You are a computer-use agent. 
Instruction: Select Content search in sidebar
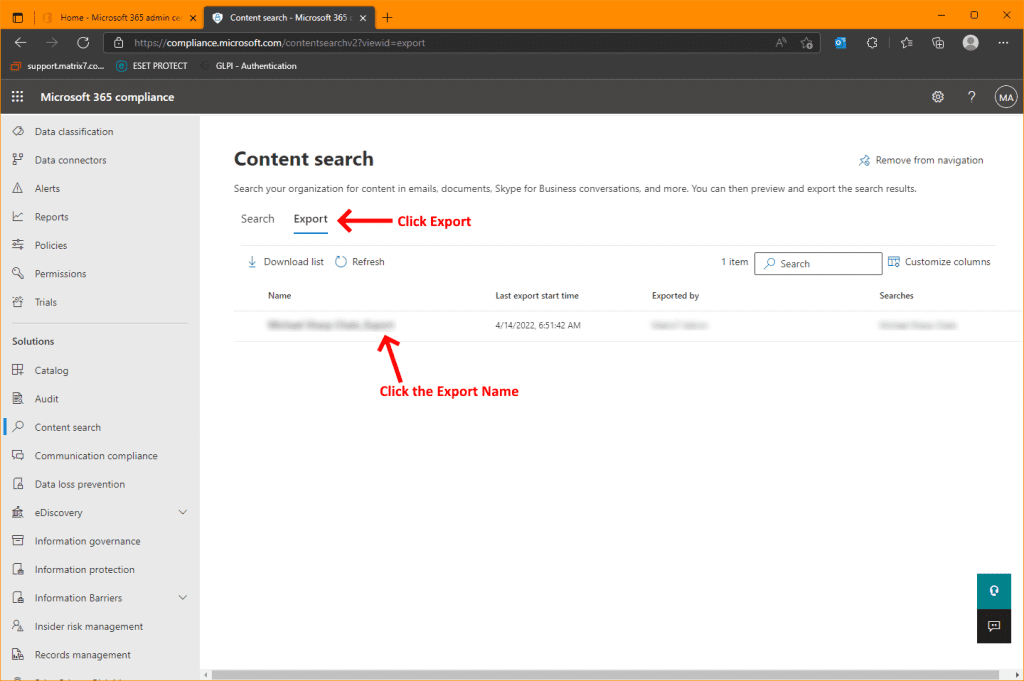(x=68, y=427)
